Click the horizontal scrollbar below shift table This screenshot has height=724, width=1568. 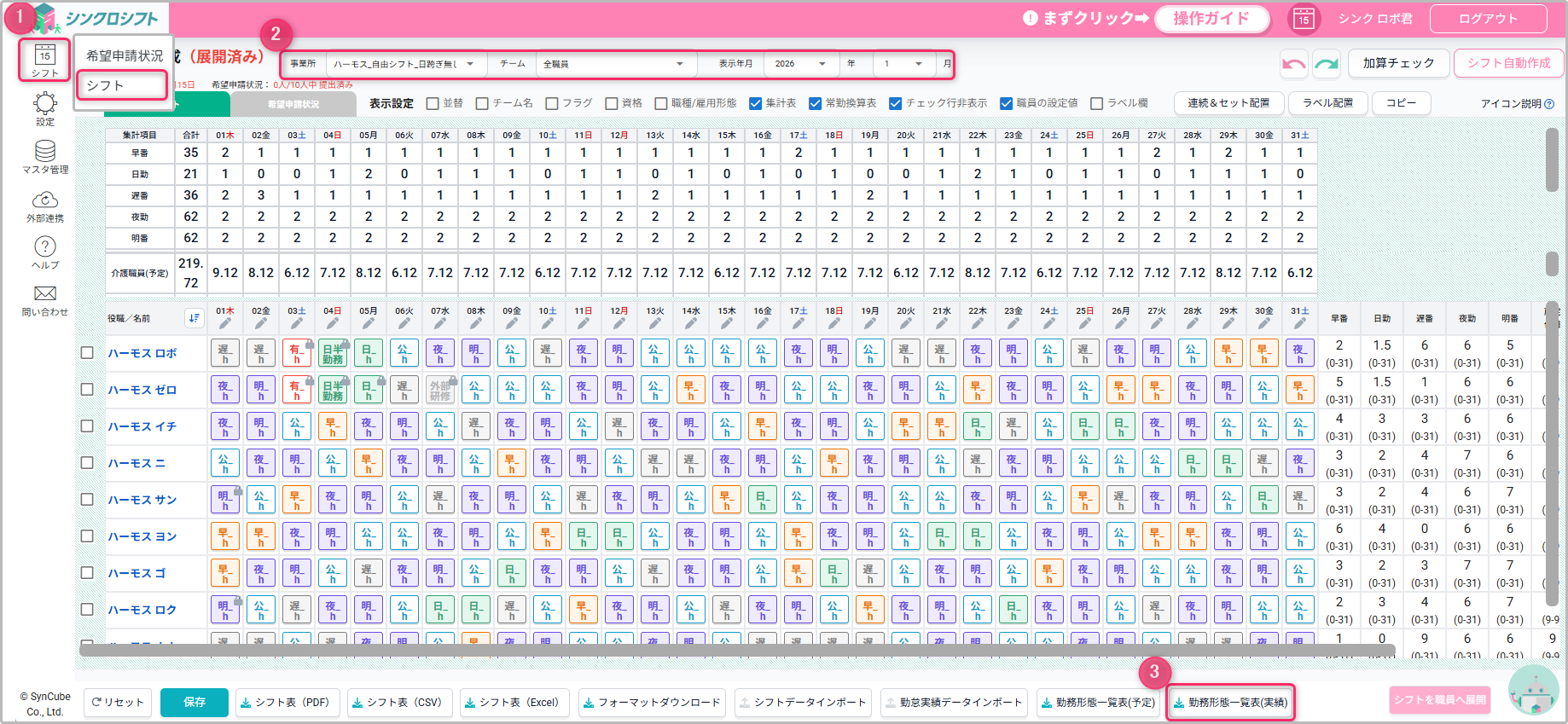click(734, 651)
